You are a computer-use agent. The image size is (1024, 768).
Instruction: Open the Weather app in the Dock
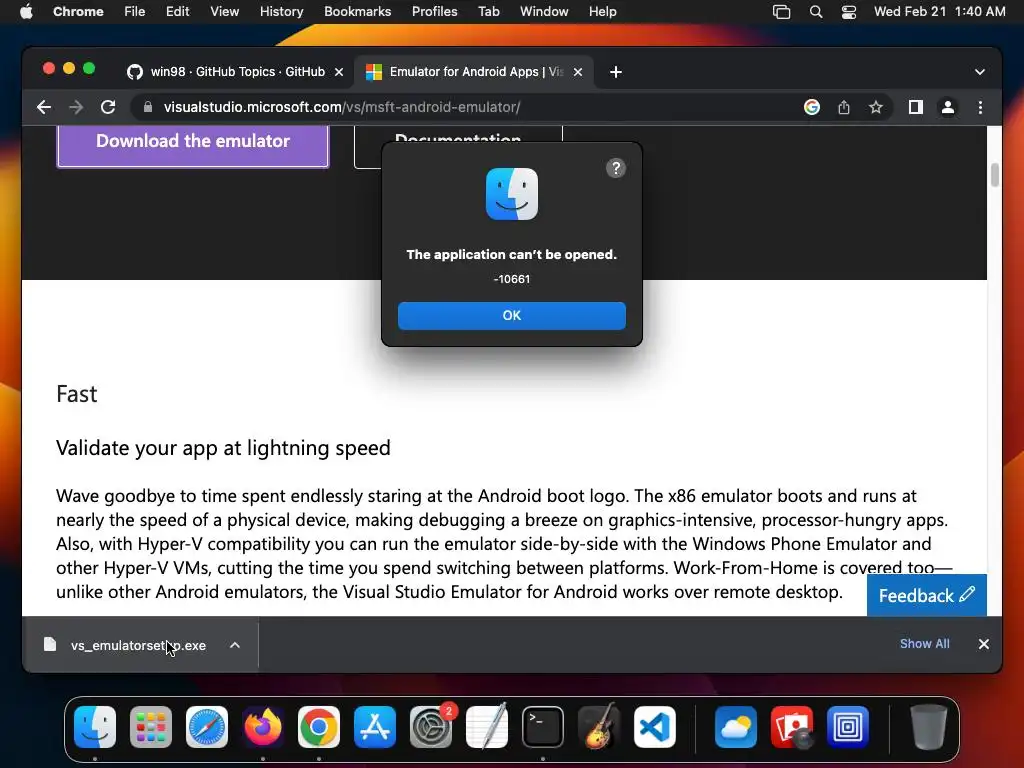tap(736, 727)
